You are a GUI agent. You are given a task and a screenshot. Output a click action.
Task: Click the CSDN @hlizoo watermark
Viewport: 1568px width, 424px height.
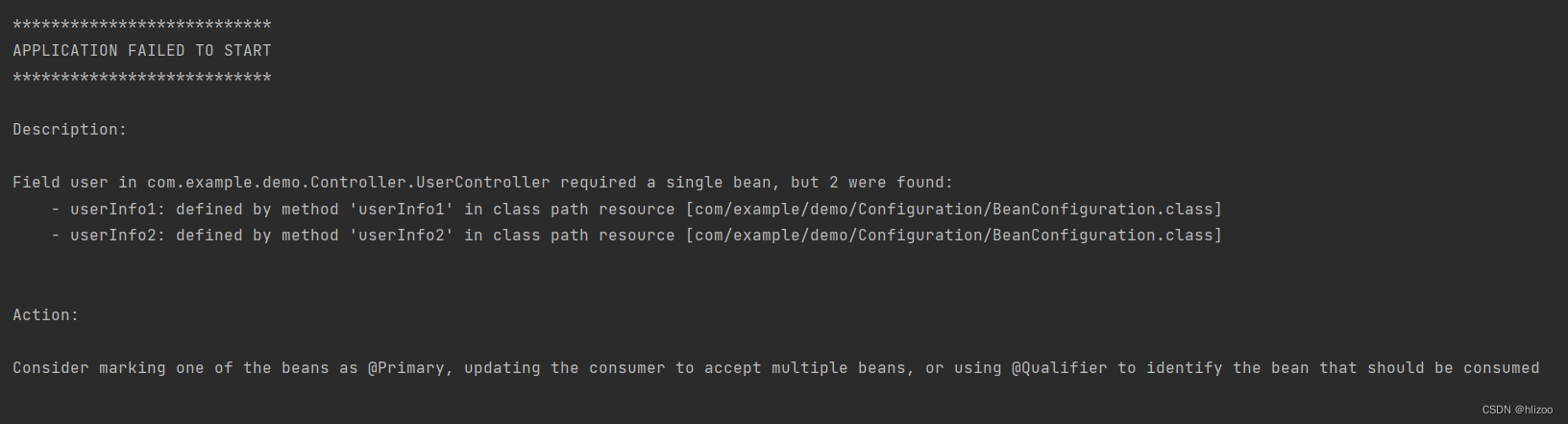[x=1517, y=410]
